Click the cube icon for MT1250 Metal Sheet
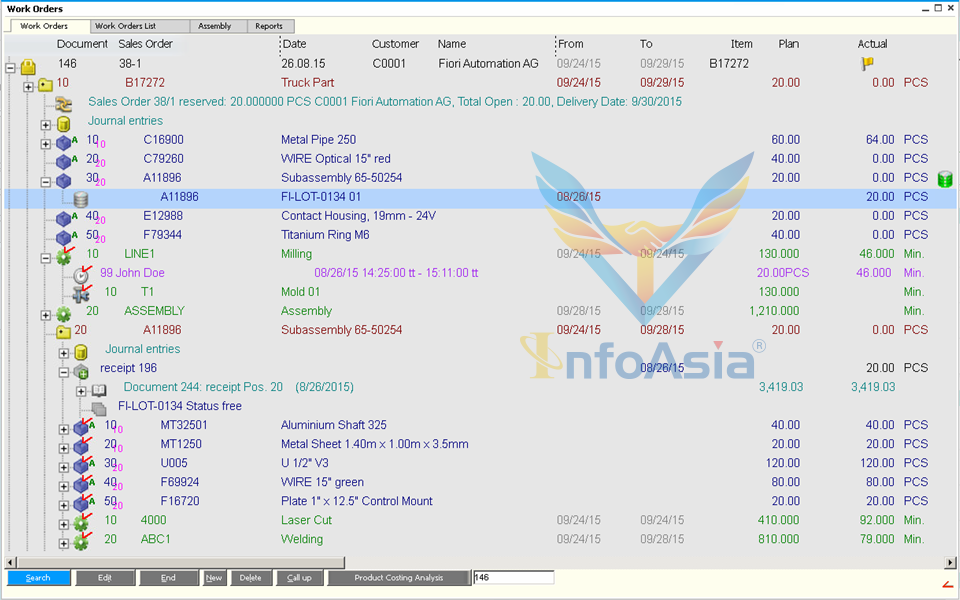 (x=81, y=447)
